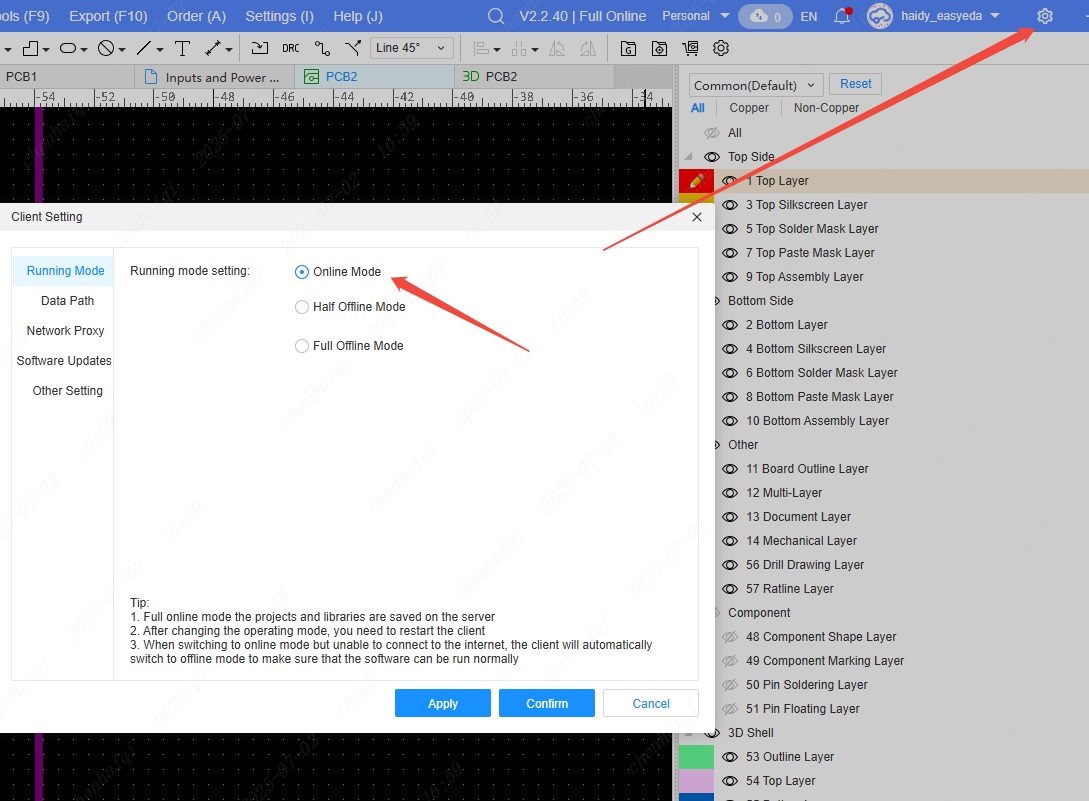Screen dimensions: 1089x801
Task: Select Half Offline Mode radio button
Action: click(302, 307)
